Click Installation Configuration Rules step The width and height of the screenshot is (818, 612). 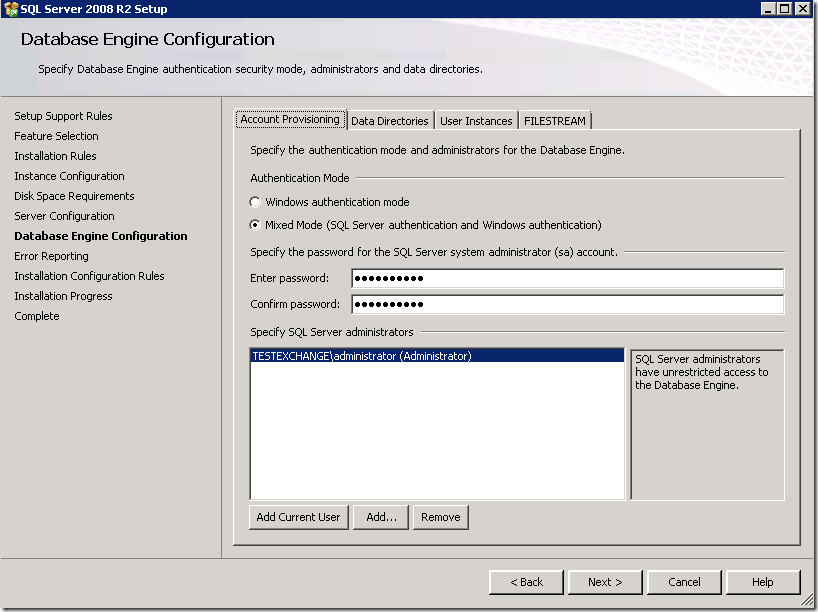point(89,276)
